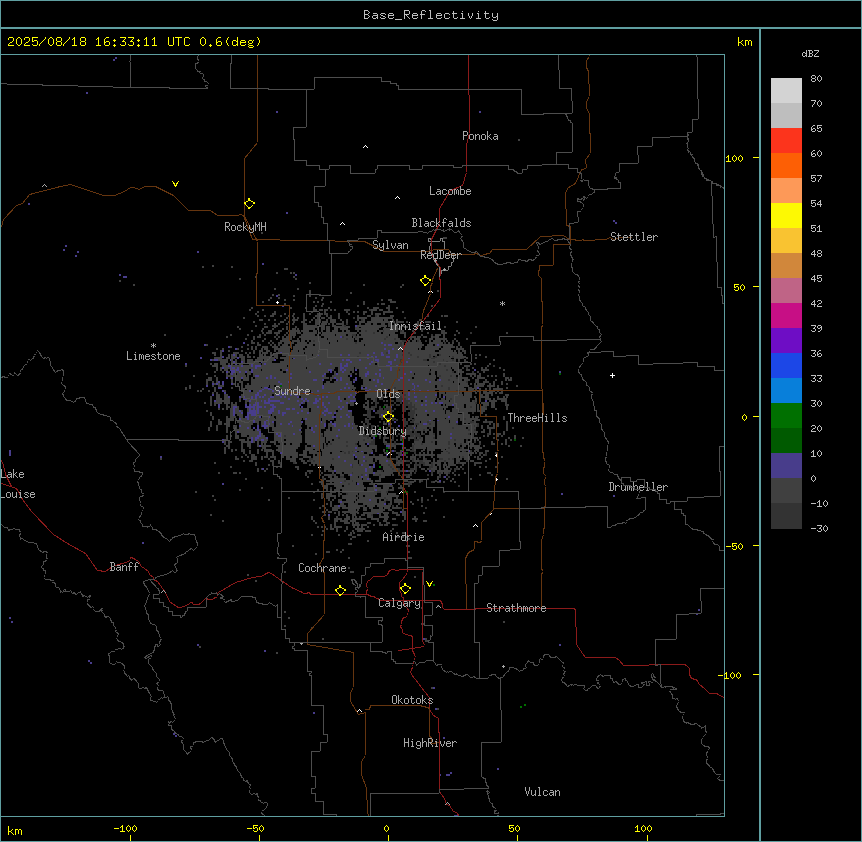Click the dBZ legend heading
Image resolution: width=862 pixels, height=842 pixels.
click(x=810, y=53)
